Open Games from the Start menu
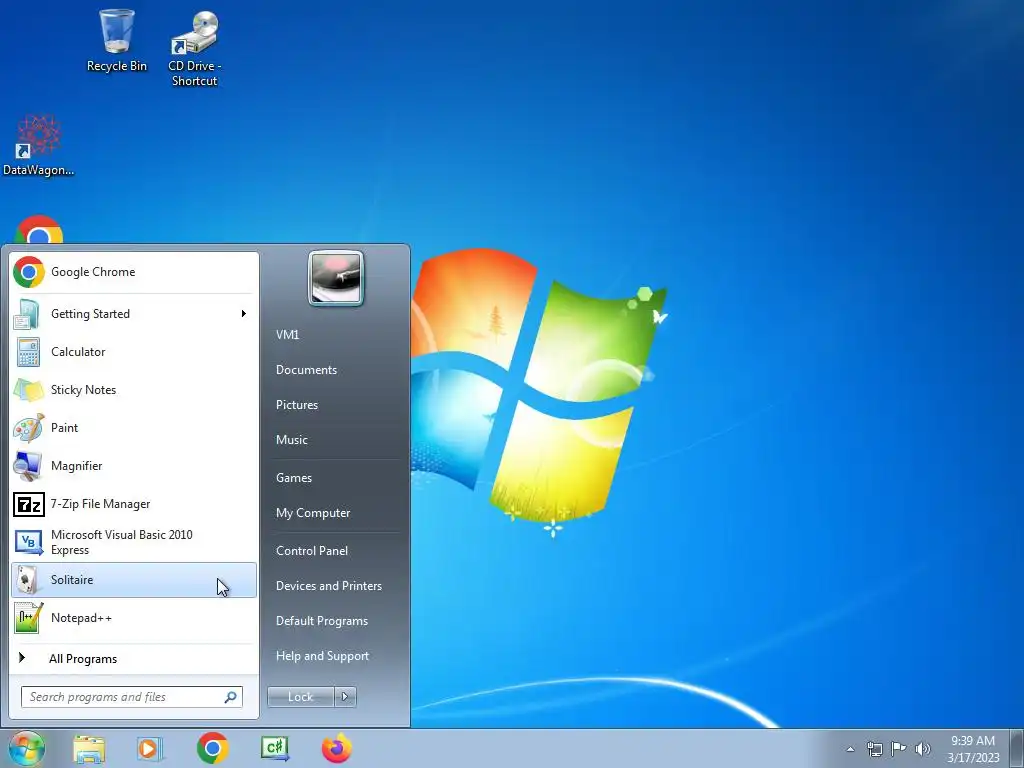The width and height of the screenshot is (1024, 768). click(x=294, y=478)
